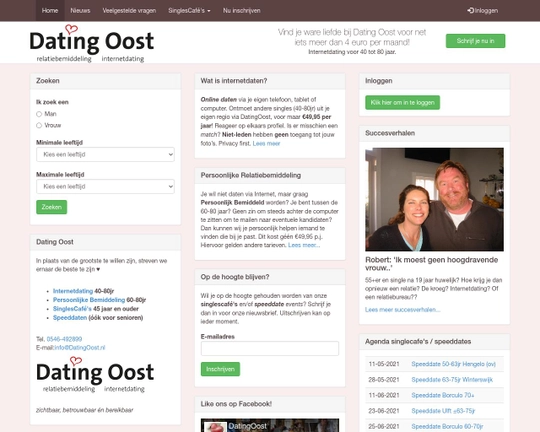Click the green Zoeken button
This screenshot has width=540, height=432.
(x=52, y=207)
